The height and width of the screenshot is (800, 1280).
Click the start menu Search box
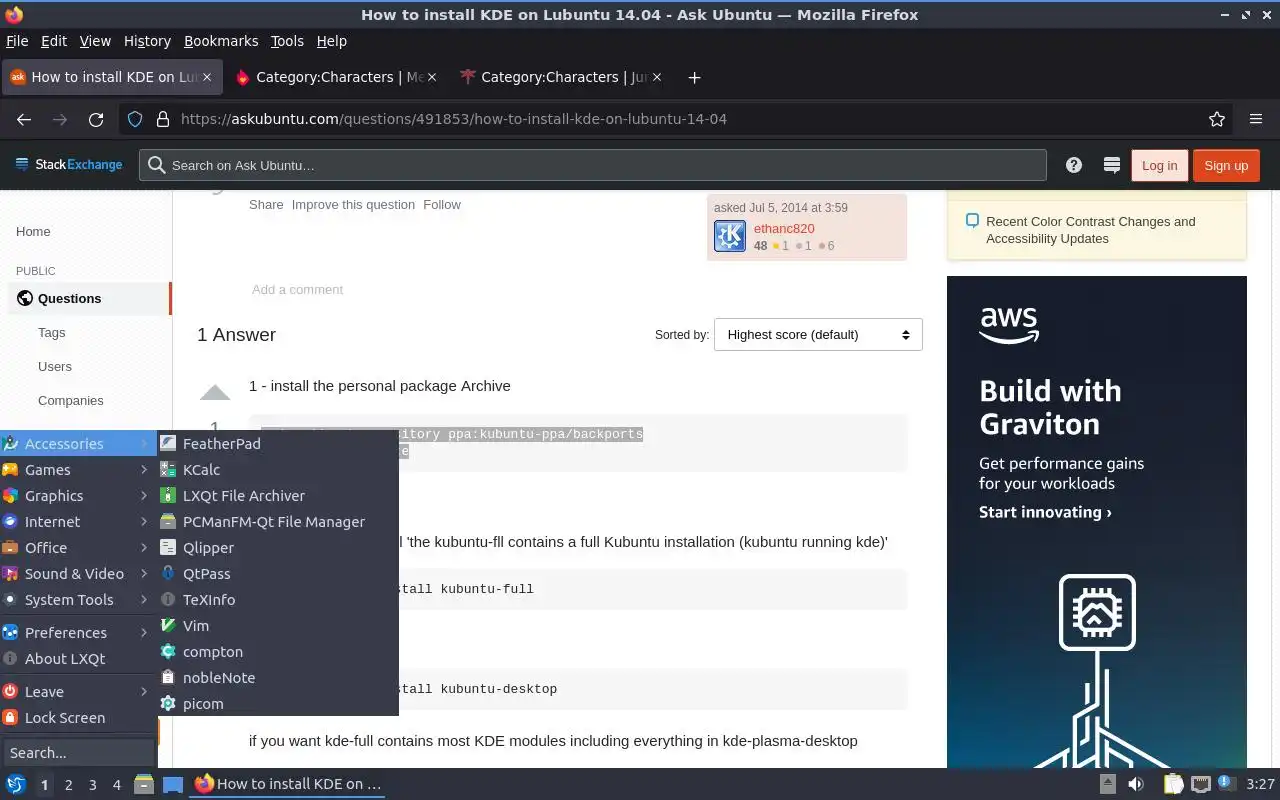78,753
